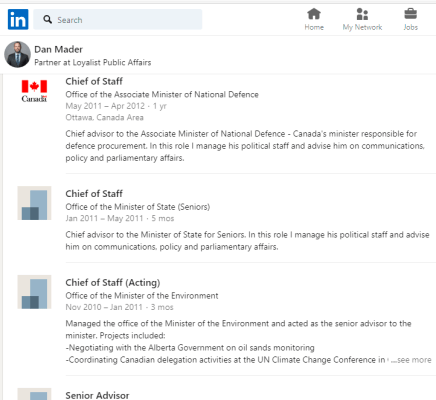
Task: Click the Senior Advisor company placeholder logo
Action: (x=34, y=394)
